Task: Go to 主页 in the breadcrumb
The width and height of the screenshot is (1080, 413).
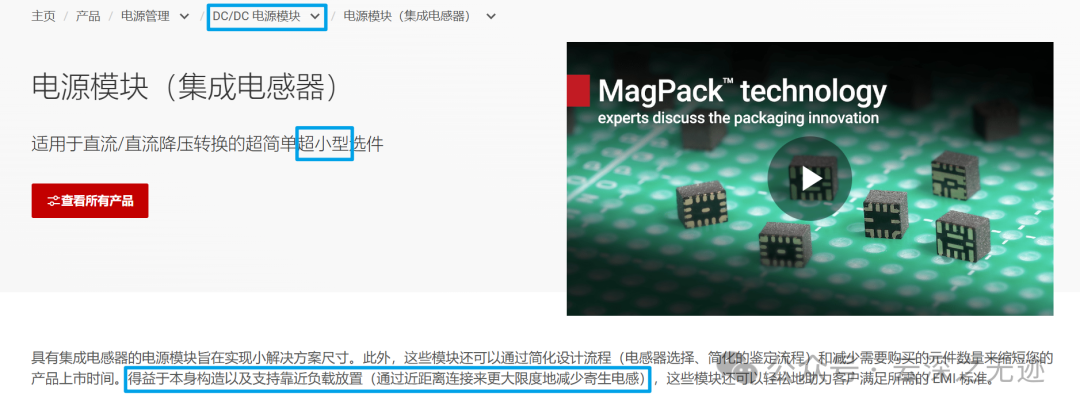Action: pos(43,17)
